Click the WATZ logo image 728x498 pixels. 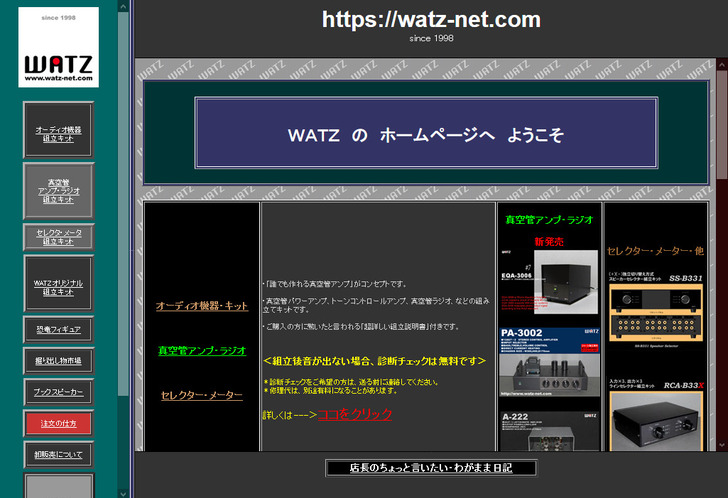click(x=58, y=47)
